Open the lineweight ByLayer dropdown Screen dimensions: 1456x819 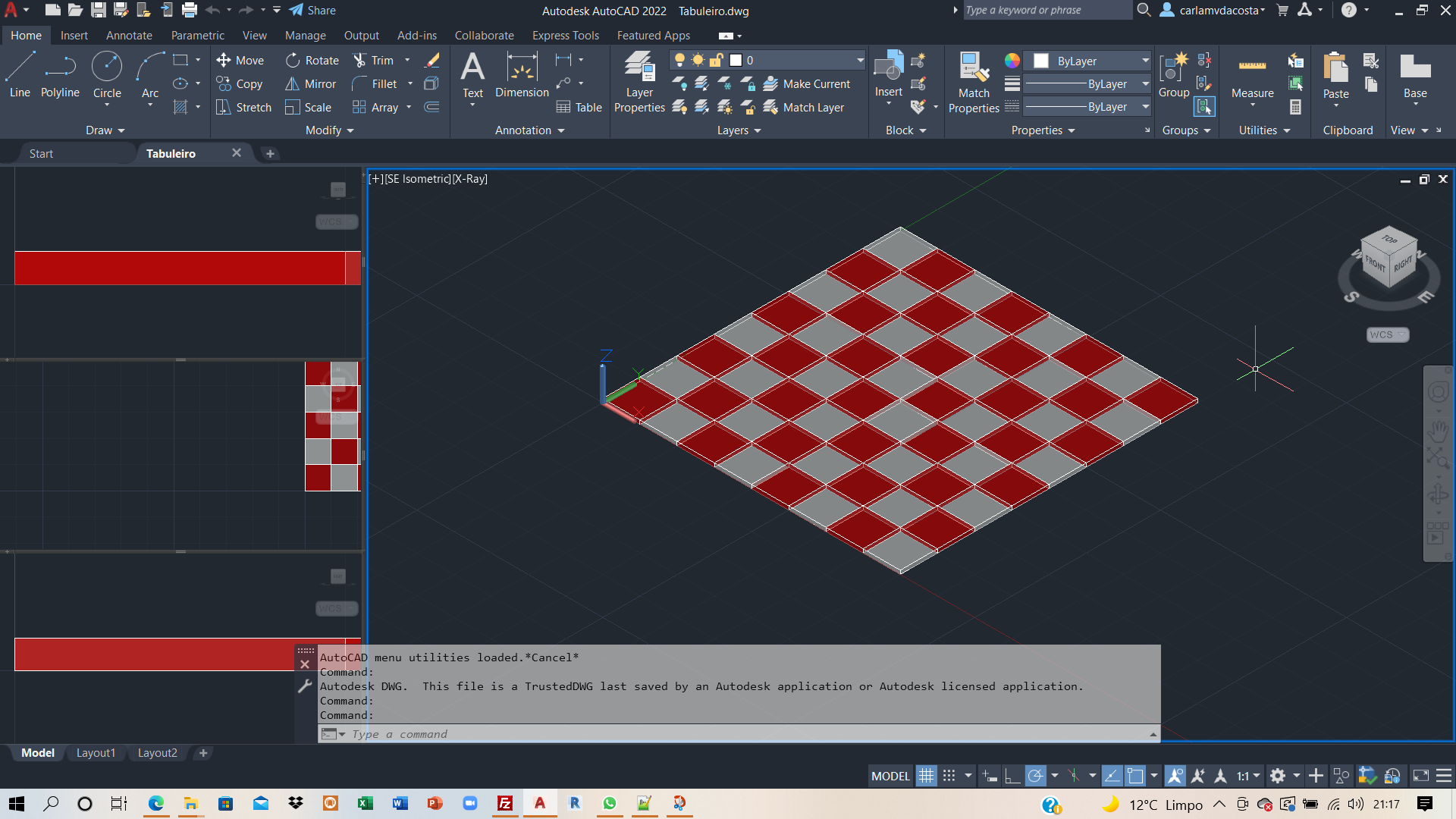(1087, 83)
